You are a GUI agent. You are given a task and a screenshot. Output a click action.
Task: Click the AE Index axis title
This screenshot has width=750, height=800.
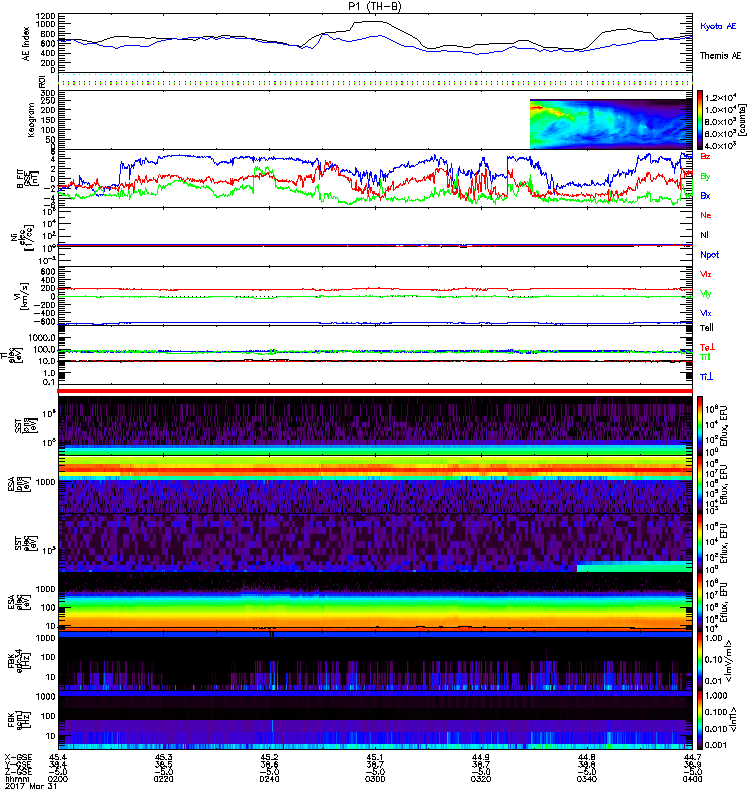[26, 44]
